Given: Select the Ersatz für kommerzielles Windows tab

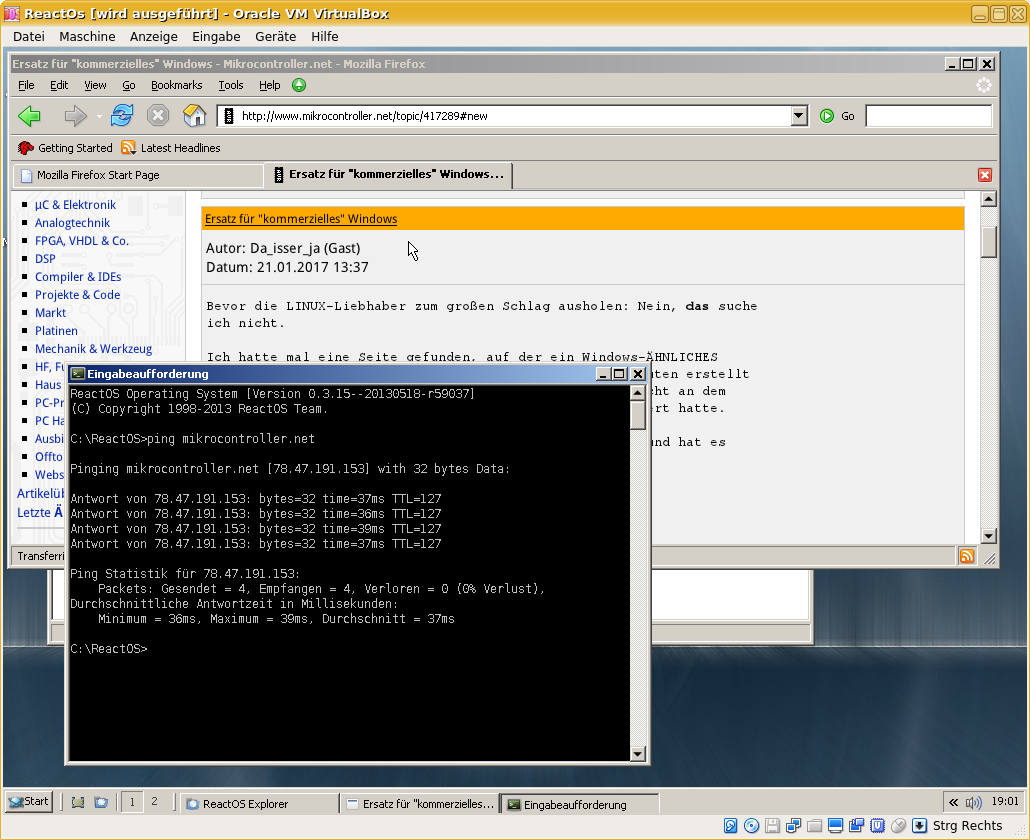Looking at the screenshot, I should click(388, 175).
